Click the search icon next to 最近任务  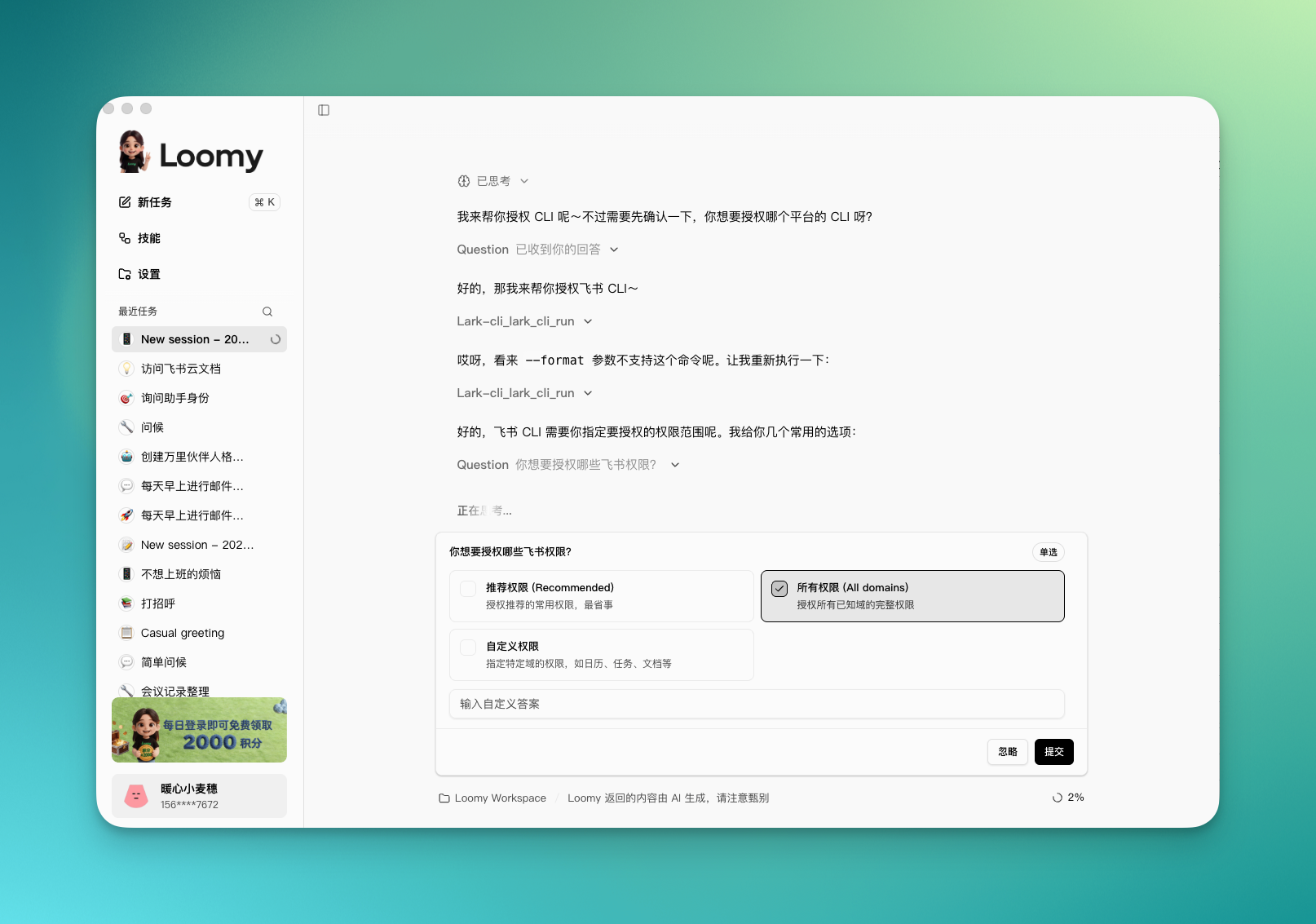(x=267, y=311)
